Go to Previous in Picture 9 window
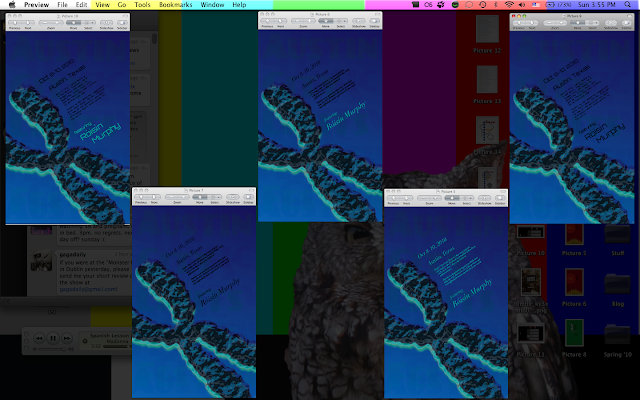This screenshot has width=640, height=400. (x=519, y=22)
